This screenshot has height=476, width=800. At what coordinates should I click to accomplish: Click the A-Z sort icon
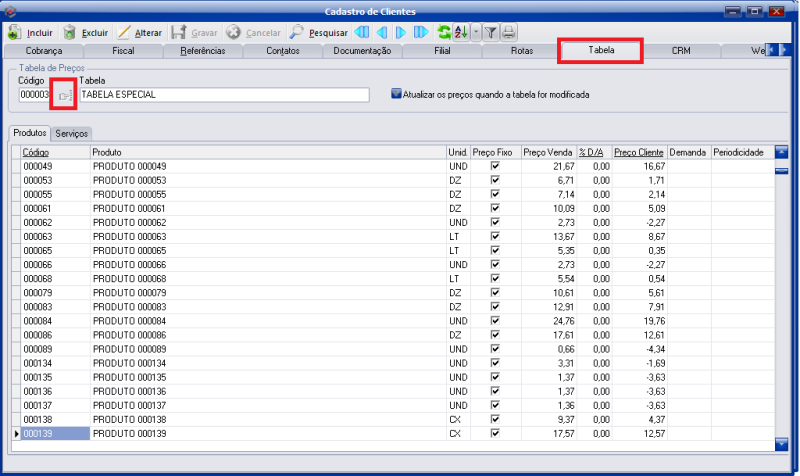coord(461,33)
